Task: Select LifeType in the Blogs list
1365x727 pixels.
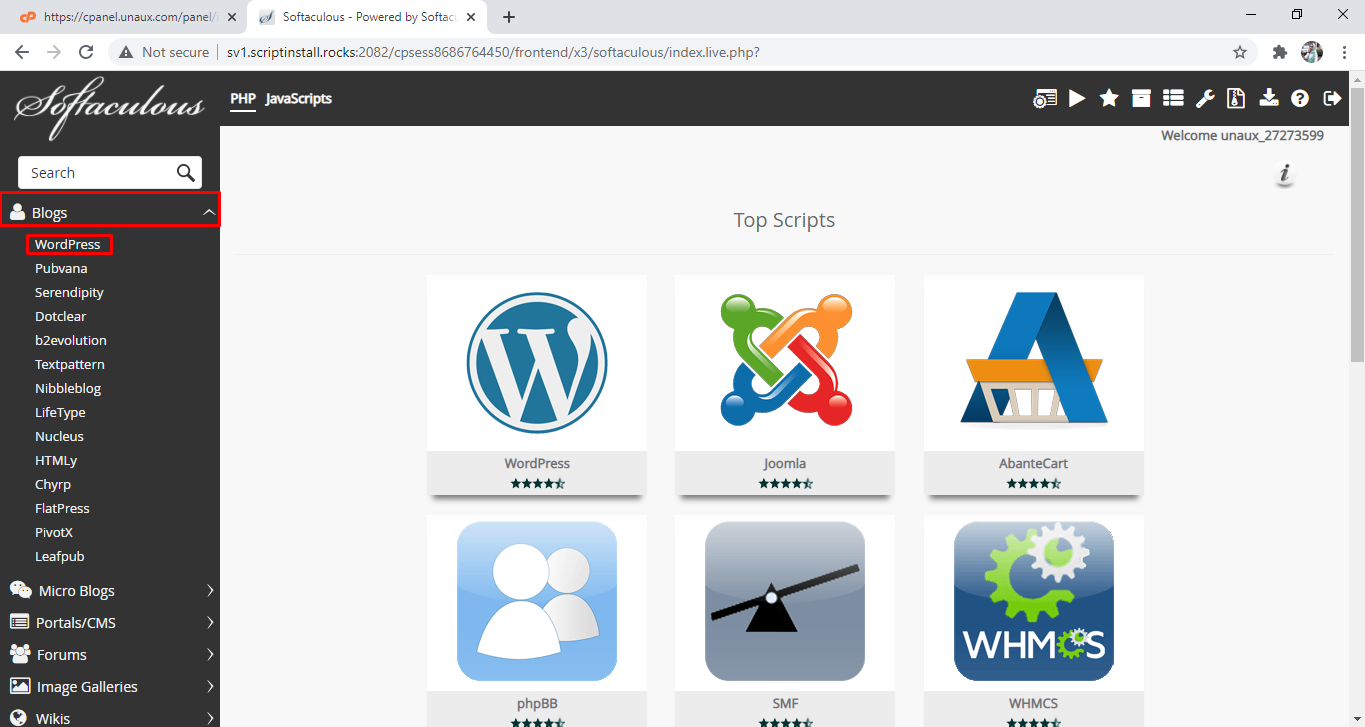Action: pyautogui.click(x=60, y=412)
